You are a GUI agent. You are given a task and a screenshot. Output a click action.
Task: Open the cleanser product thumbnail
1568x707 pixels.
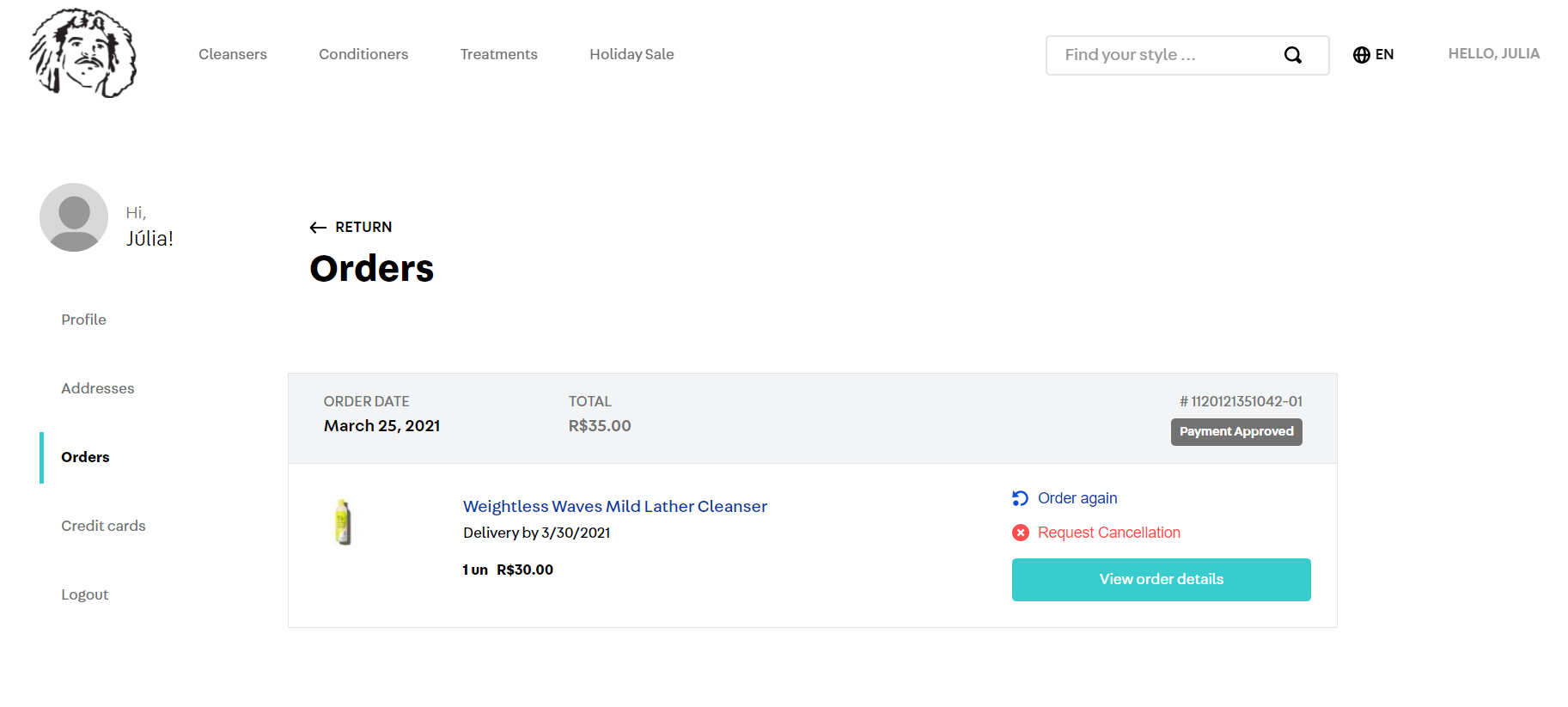[x=343, y=522]
